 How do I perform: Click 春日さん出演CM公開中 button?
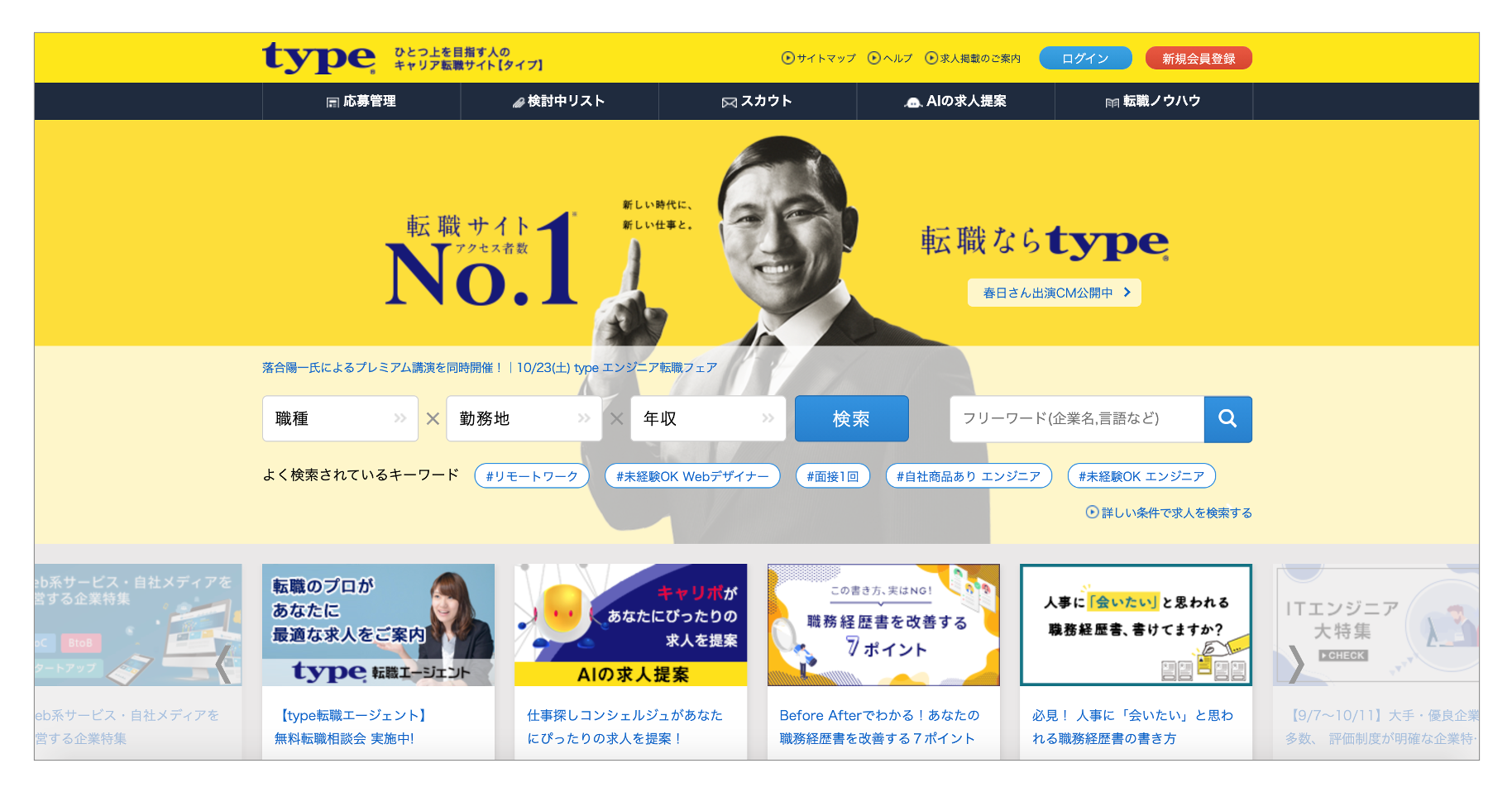(1055, 293)
